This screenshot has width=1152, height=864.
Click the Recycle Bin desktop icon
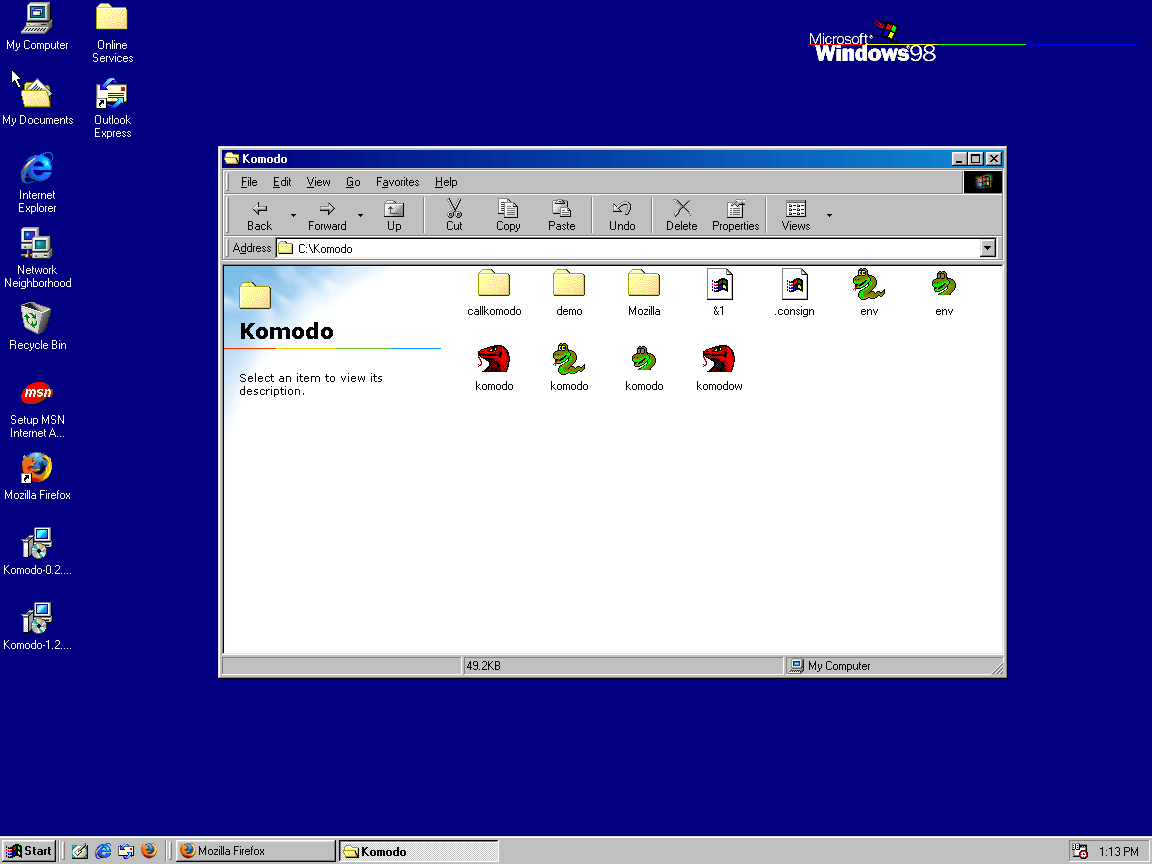(37, 320)
